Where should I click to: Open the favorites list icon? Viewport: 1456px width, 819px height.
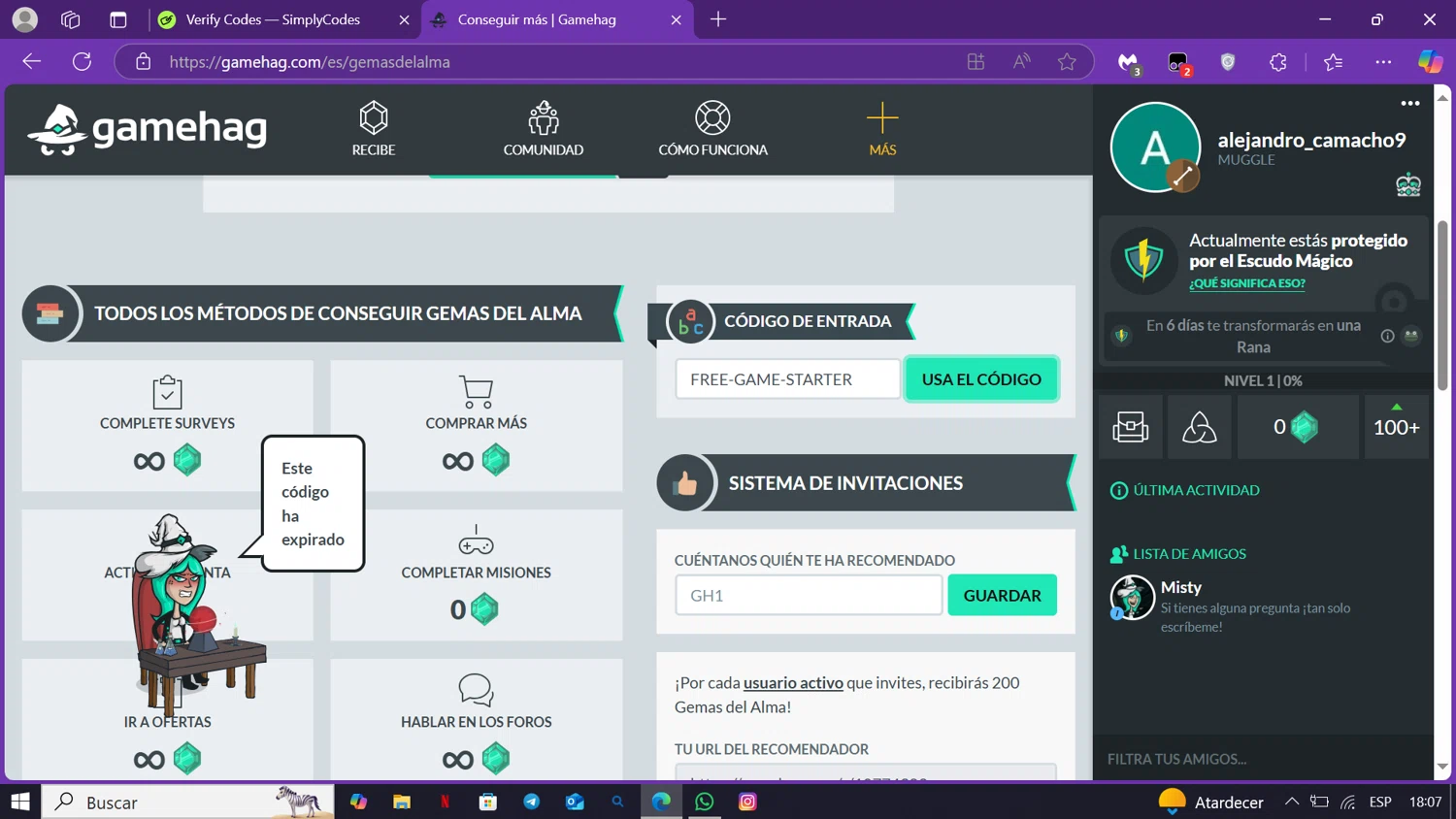pyautogui.click(x=1333, y=62)
